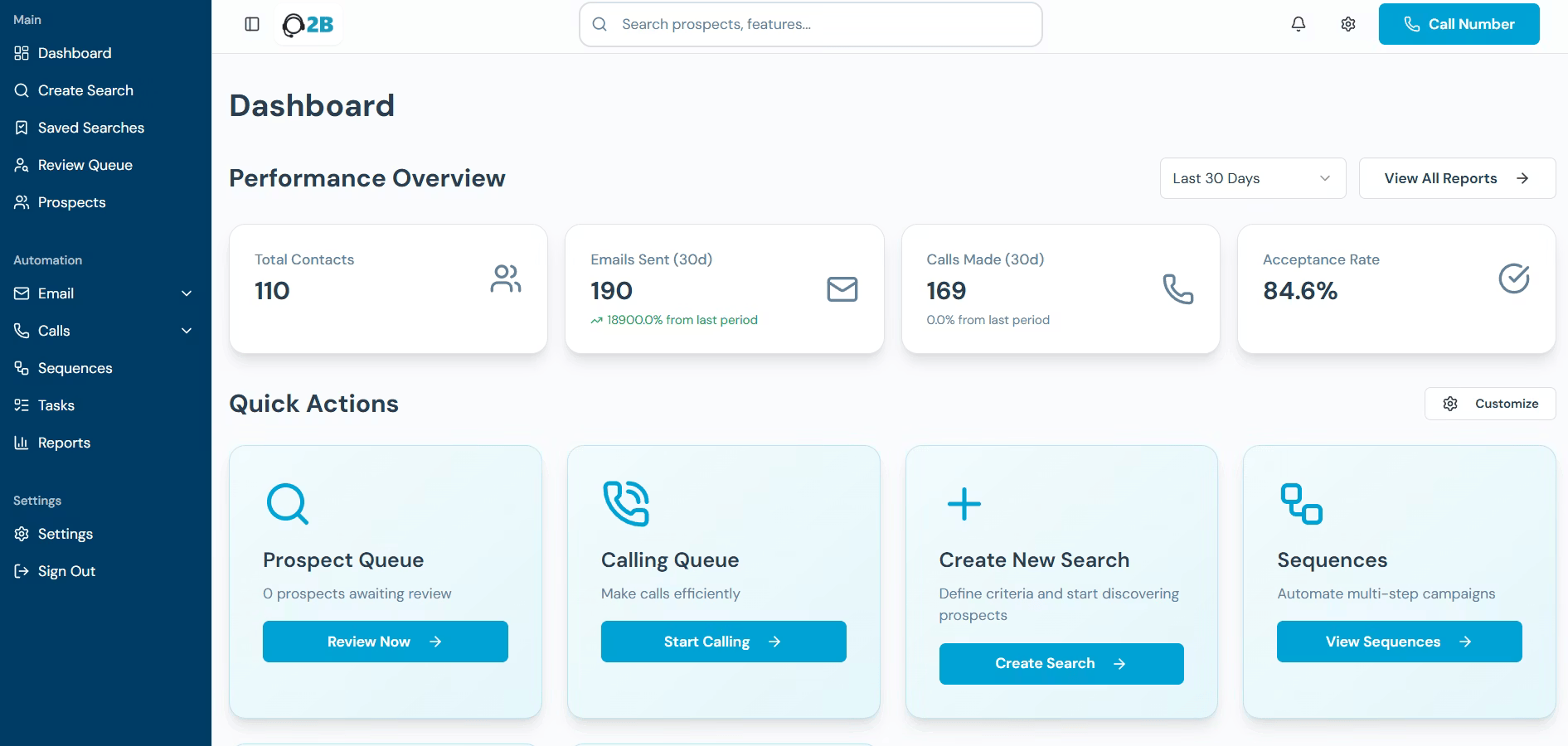Open Reports in the sidebar
Screen dimensions: 1568x746
[x=64, y=443]
